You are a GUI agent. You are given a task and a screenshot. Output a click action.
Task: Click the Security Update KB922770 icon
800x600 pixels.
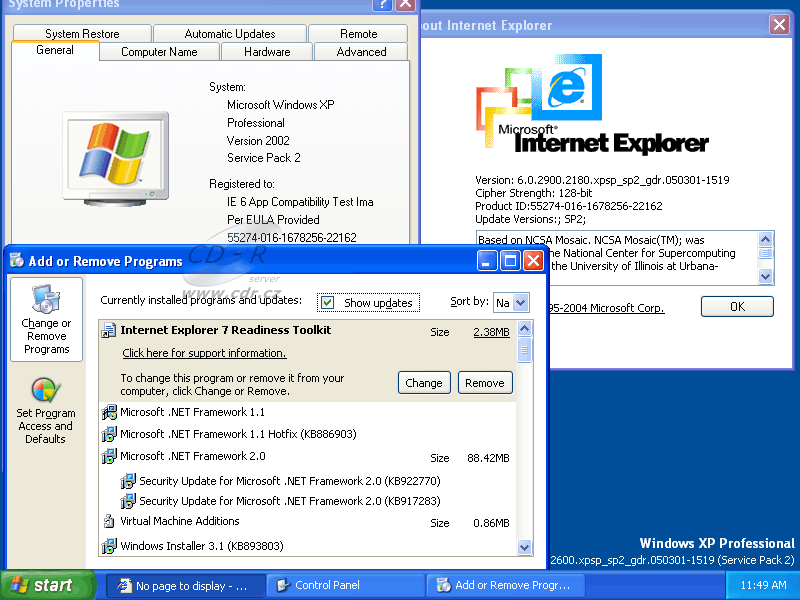pos(128,481)
